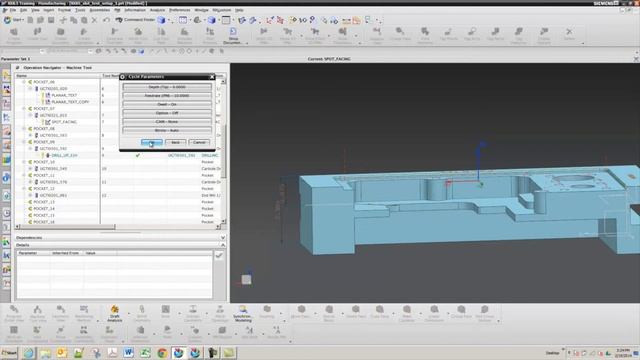Click the Parameter column header in Details
This screenshot has height=360, width=640.
tap(33, 253)
